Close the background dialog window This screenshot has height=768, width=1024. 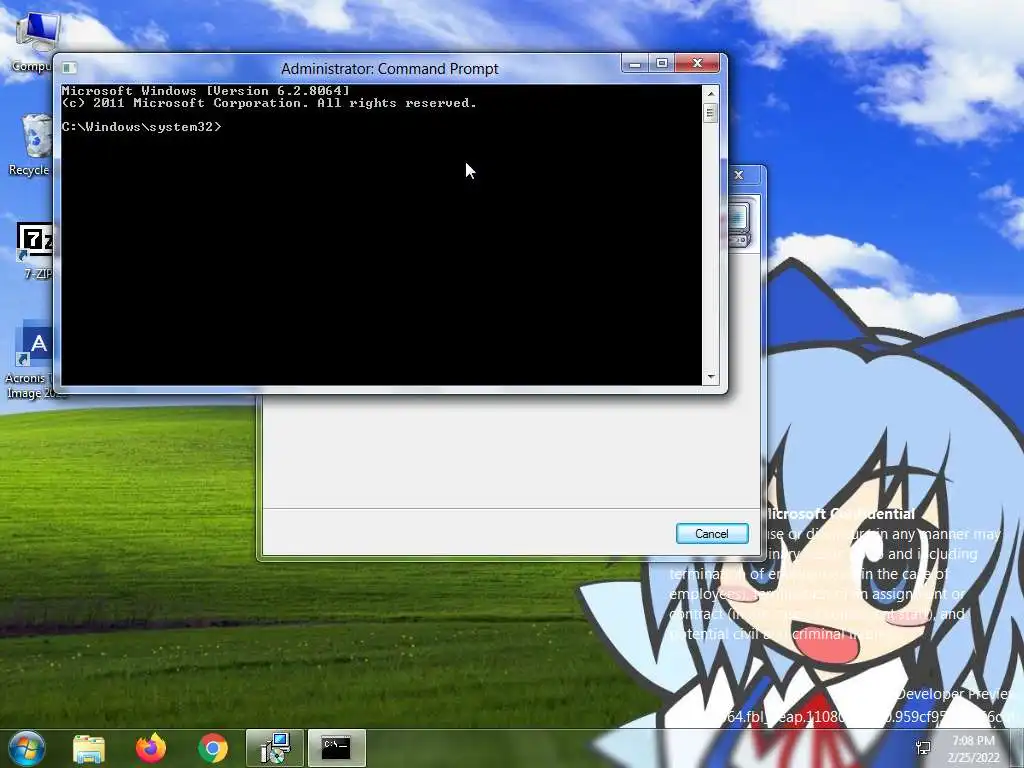point(739,175)
